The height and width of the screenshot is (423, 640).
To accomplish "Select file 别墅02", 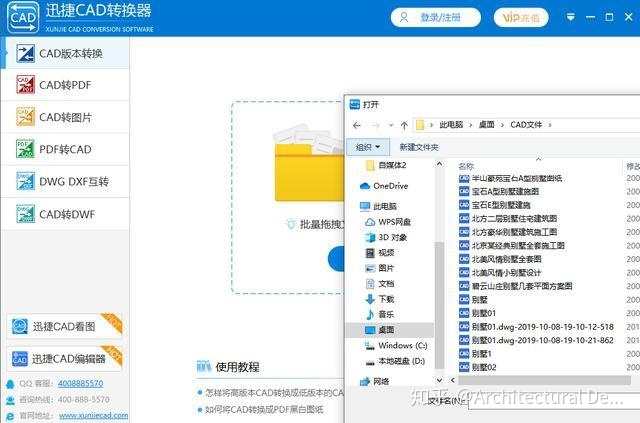I will click(x=478, y=367).
